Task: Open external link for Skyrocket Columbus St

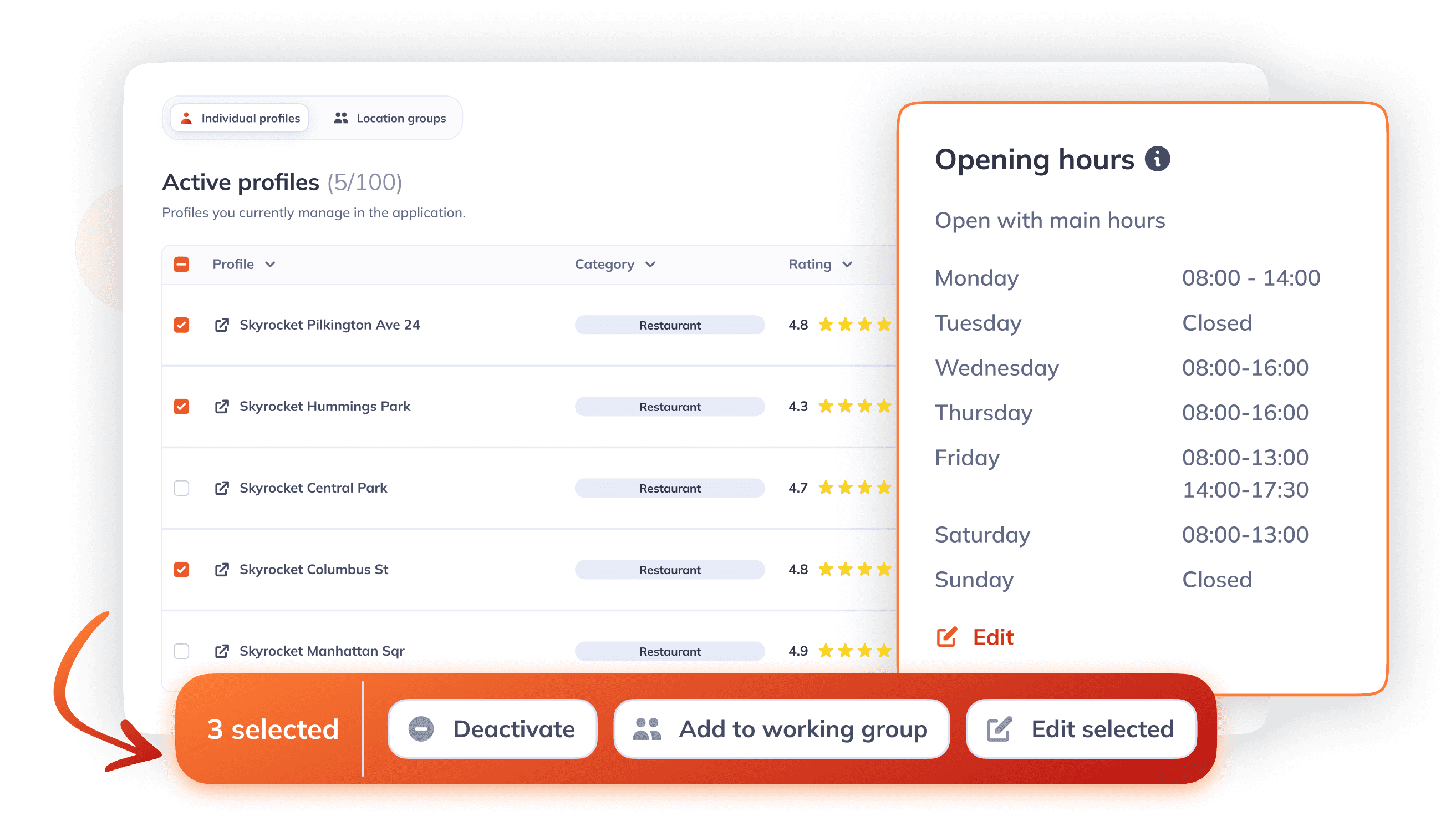Action: (x=222, y=569)
